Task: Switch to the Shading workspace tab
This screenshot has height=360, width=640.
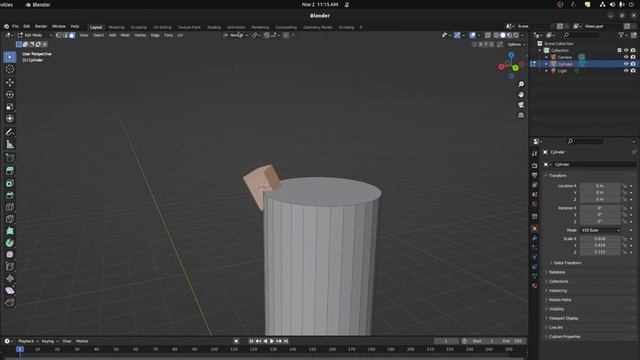Action: (214, 27)
